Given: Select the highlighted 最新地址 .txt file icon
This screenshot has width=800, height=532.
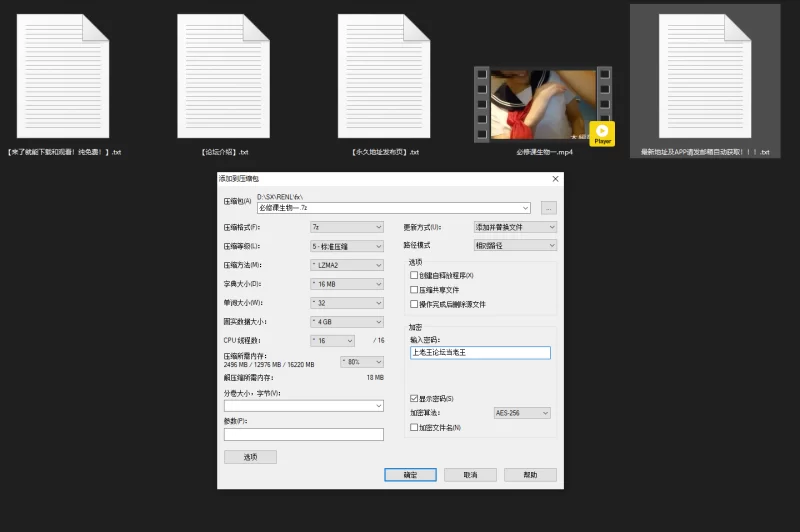Looking at the screenshot, I should [x=705, y=75].
